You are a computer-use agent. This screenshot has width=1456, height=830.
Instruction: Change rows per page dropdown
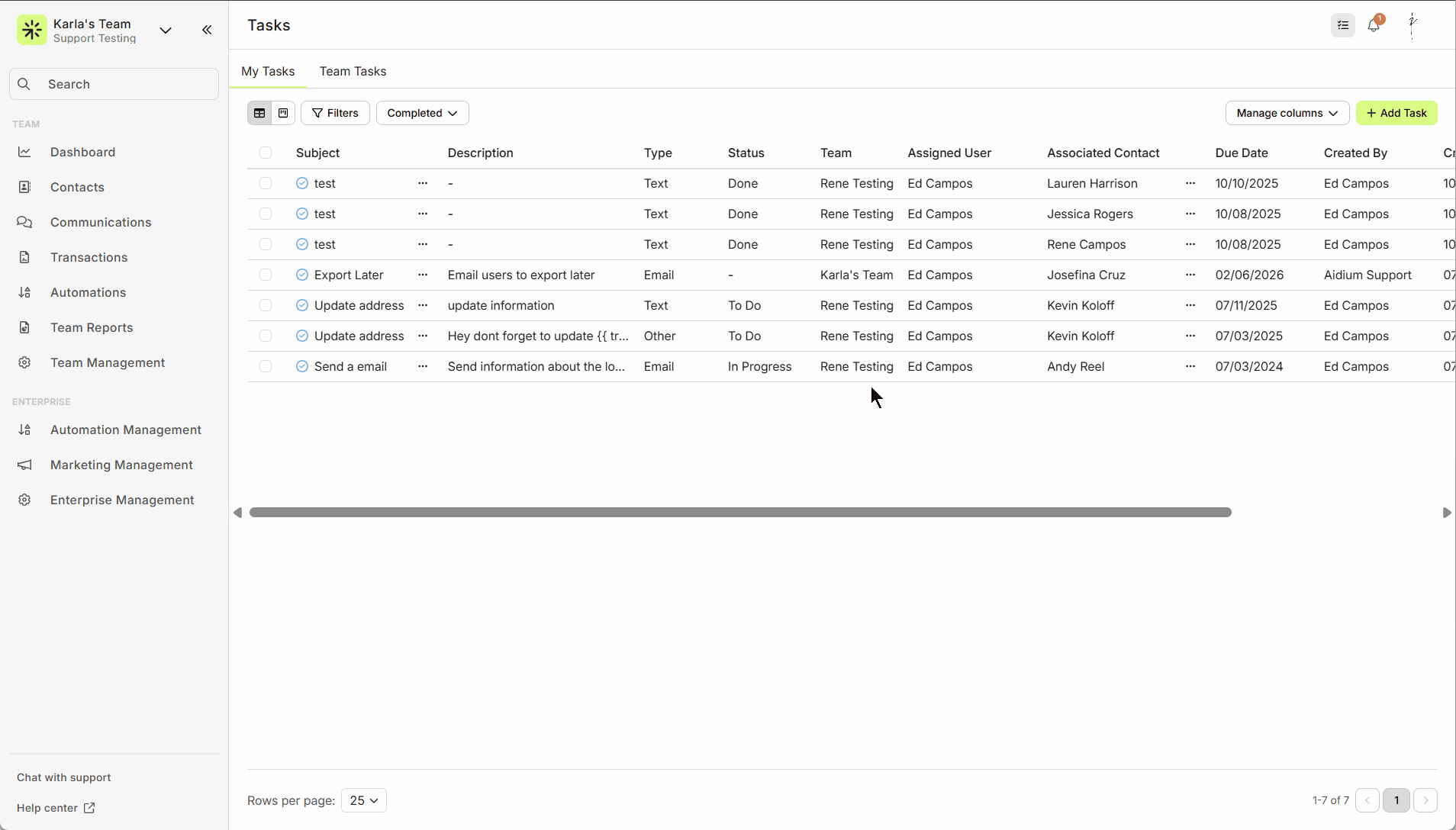[x=364, y=800]
